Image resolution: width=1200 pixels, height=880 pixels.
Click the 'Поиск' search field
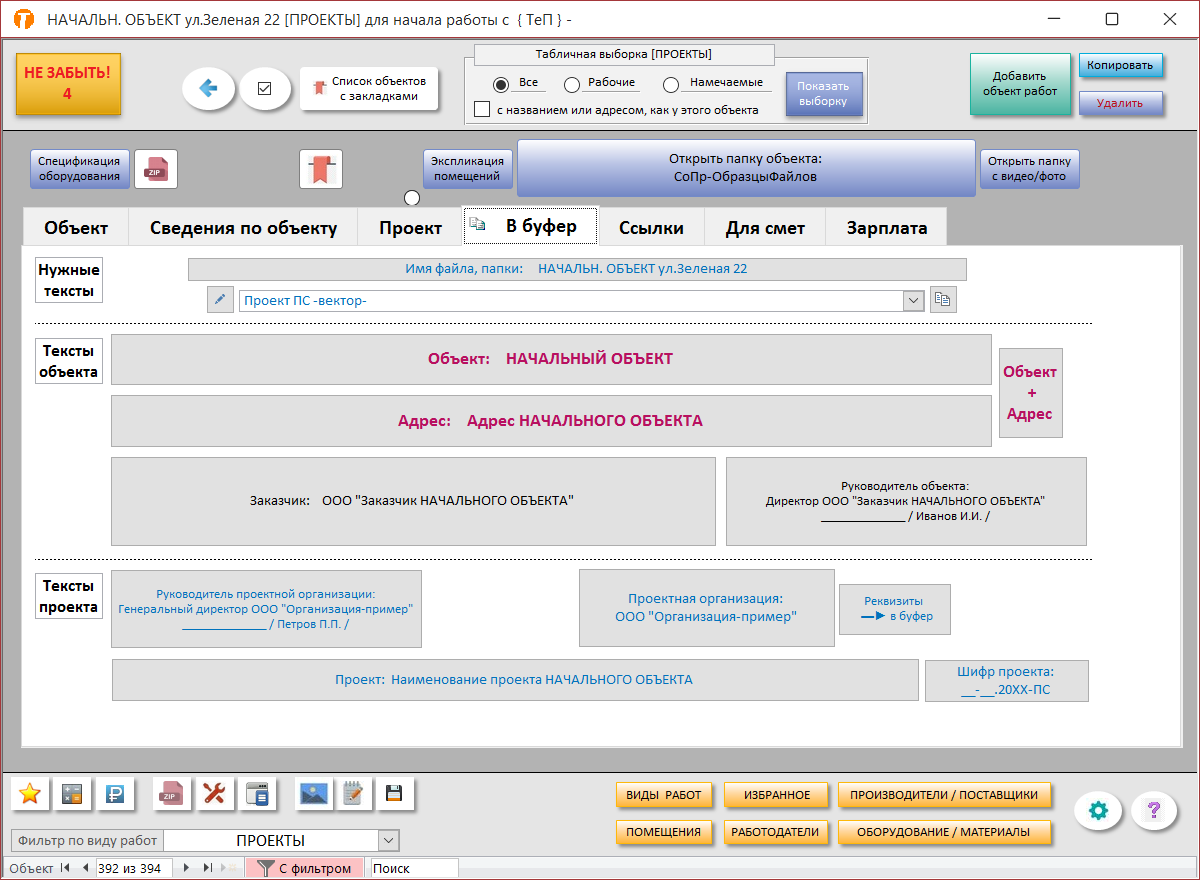click(413, 868)
